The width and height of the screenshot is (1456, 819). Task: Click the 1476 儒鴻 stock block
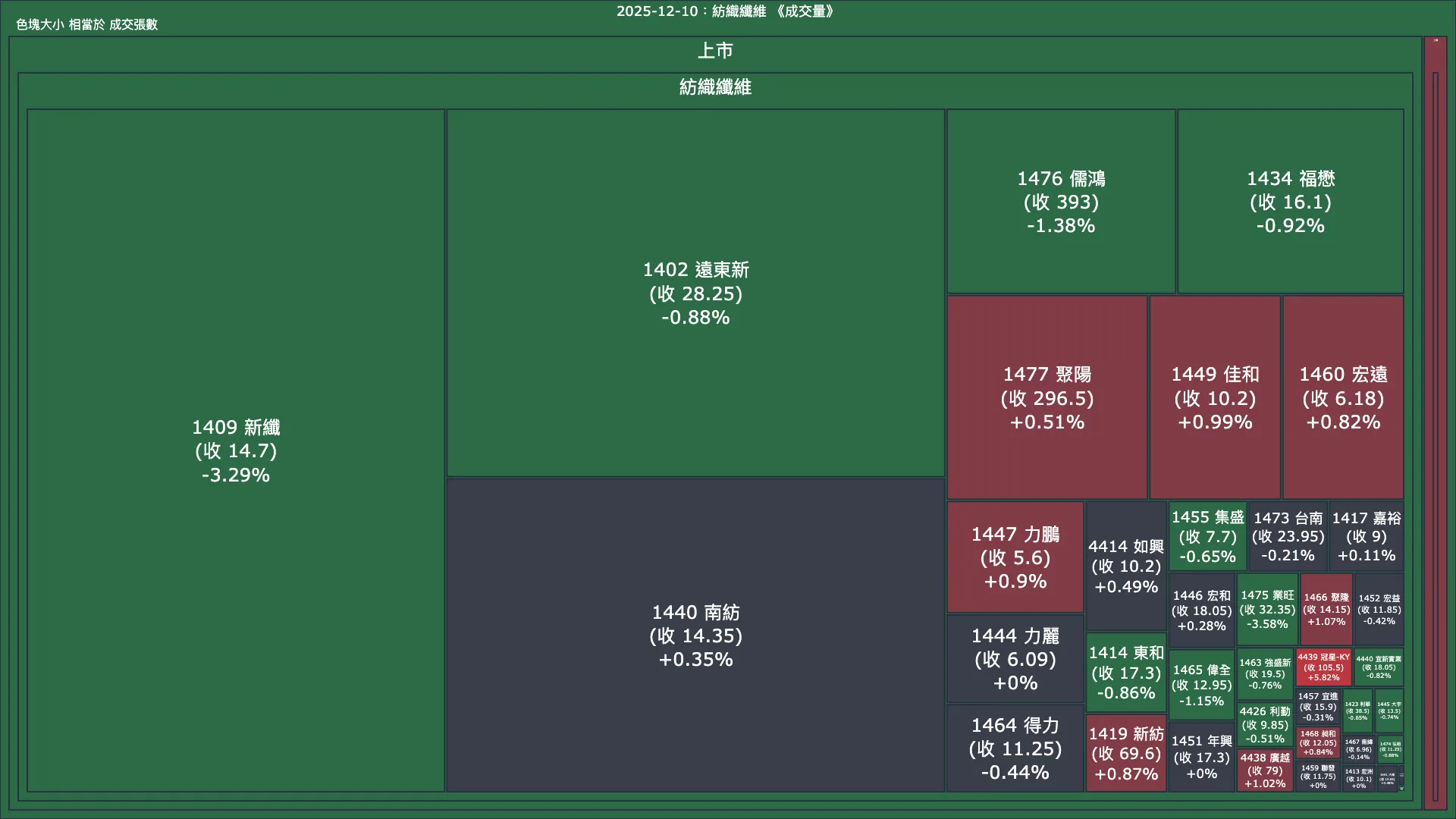tap(1060, 202)
